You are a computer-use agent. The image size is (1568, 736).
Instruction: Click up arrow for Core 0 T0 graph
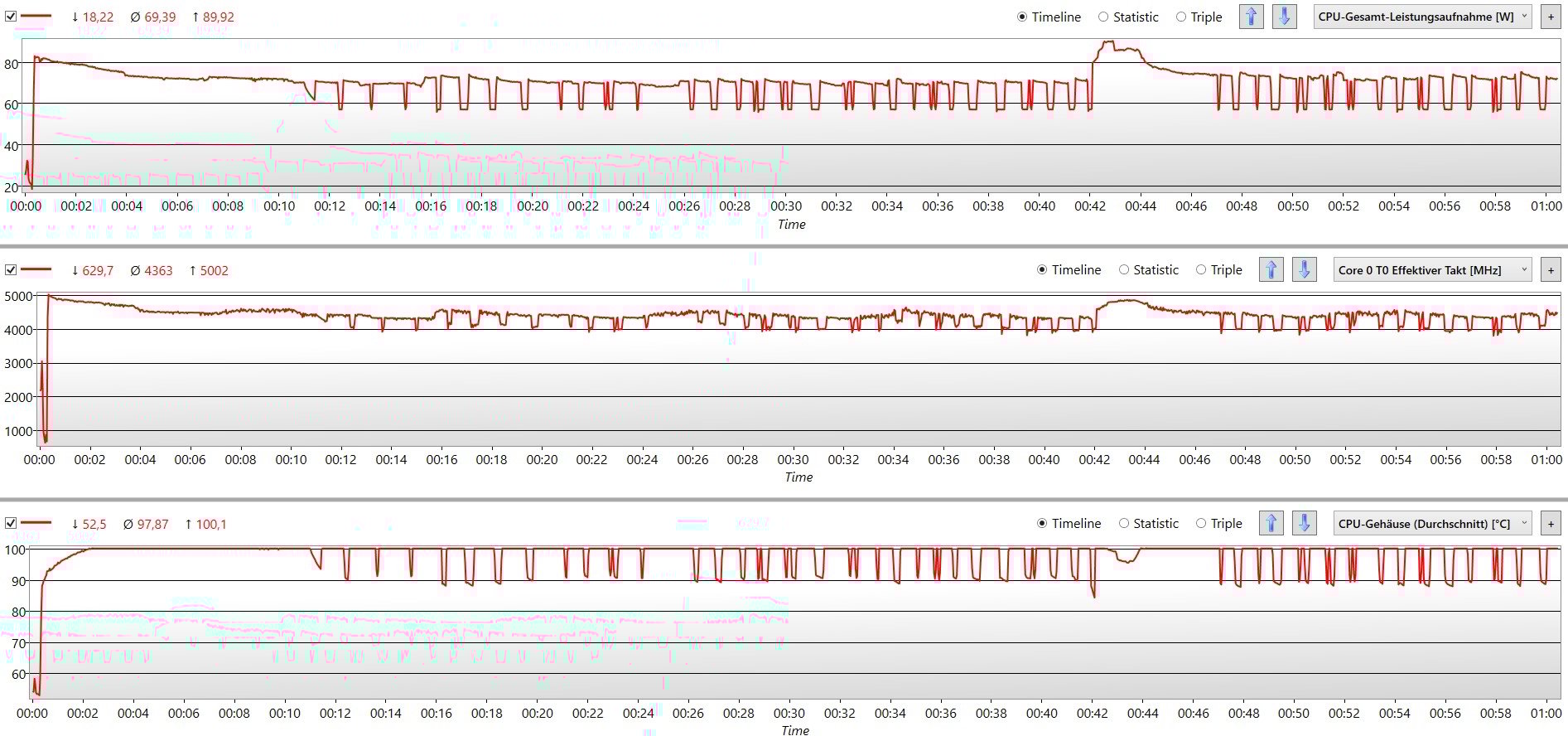coord(1271,269)
